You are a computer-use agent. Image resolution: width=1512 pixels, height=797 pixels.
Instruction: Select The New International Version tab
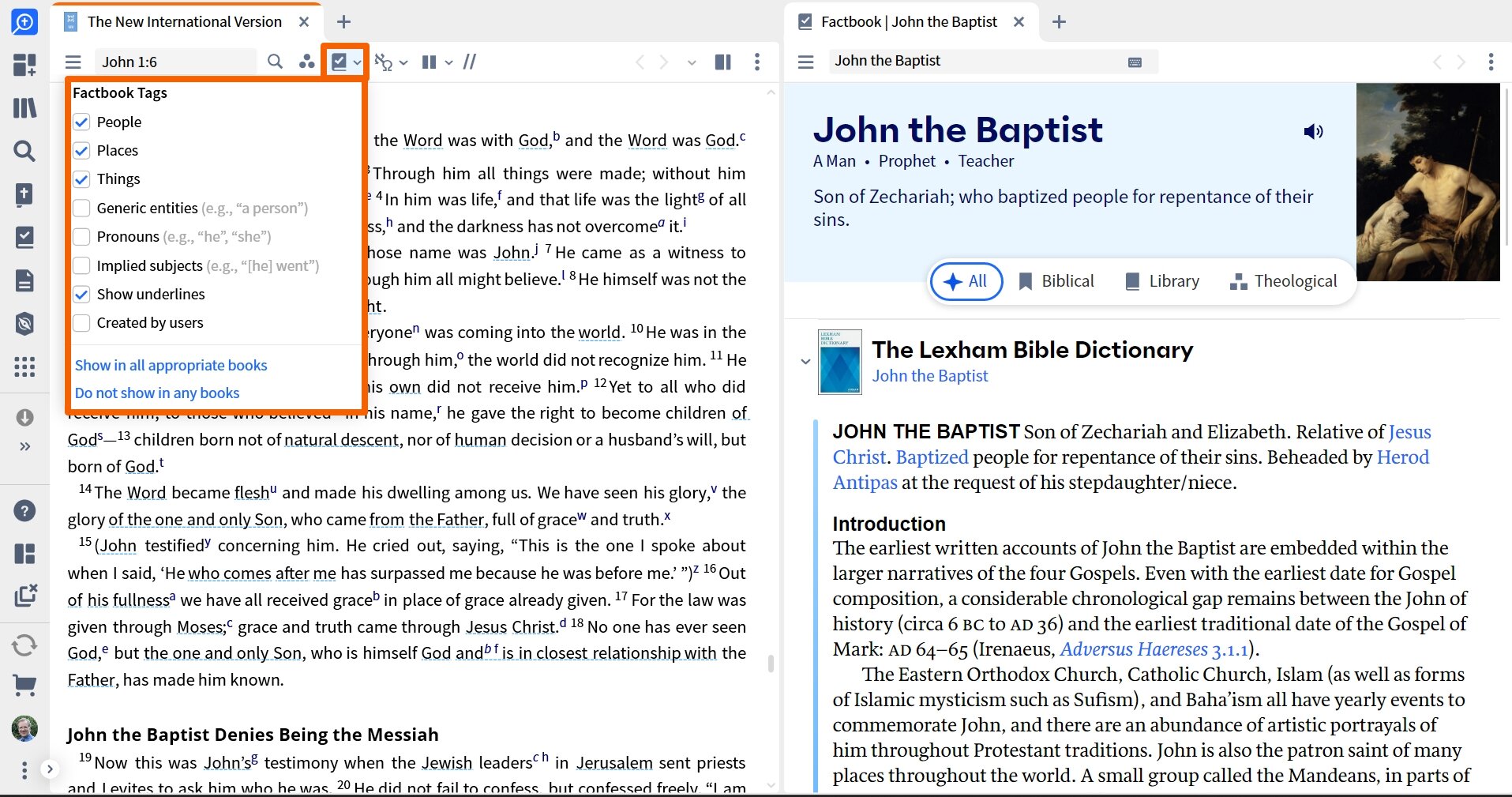(184, 21)
